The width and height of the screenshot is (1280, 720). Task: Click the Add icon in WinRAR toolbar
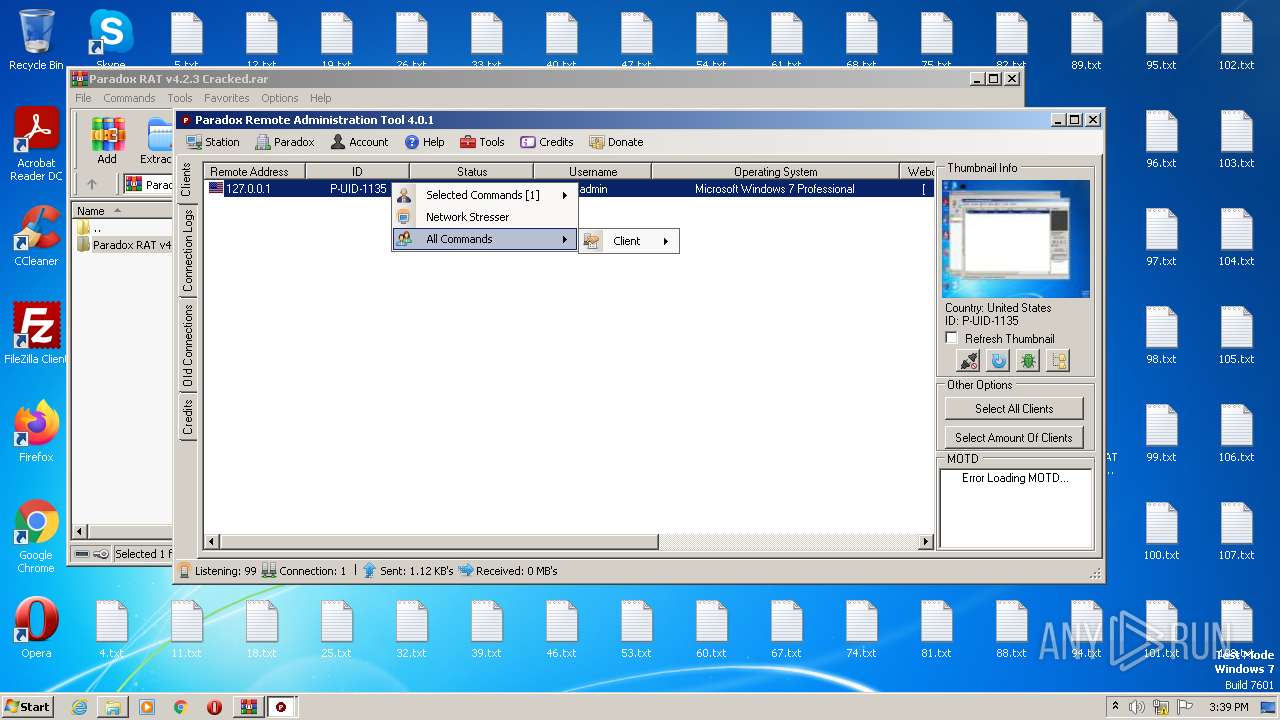tap(107, 141)
